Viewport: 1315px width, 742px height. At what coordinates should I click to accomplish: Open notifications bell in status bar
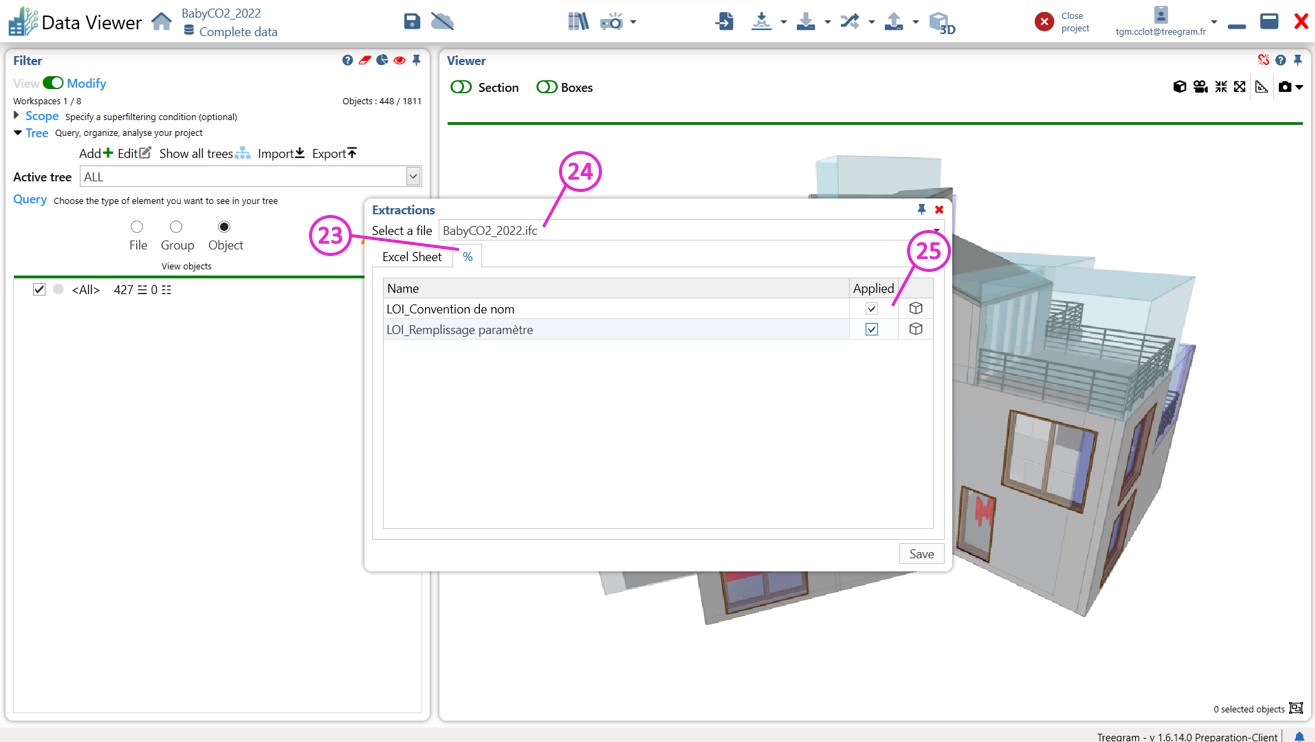point(1300,737)
